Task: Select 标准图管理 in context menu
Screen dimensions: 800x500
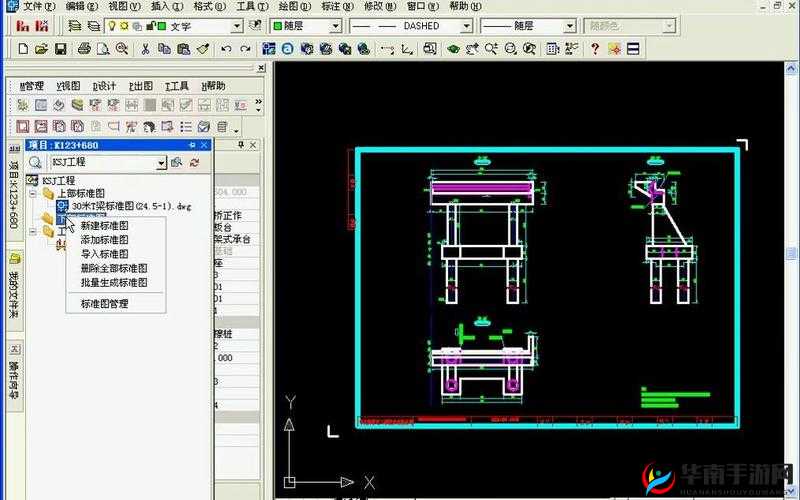Action: tap(104, 303)
